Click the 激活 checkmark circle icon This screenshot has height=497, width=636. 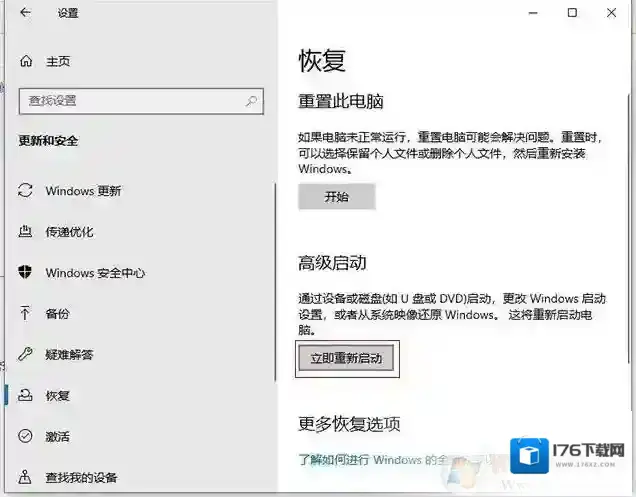[x=25, y=436]
